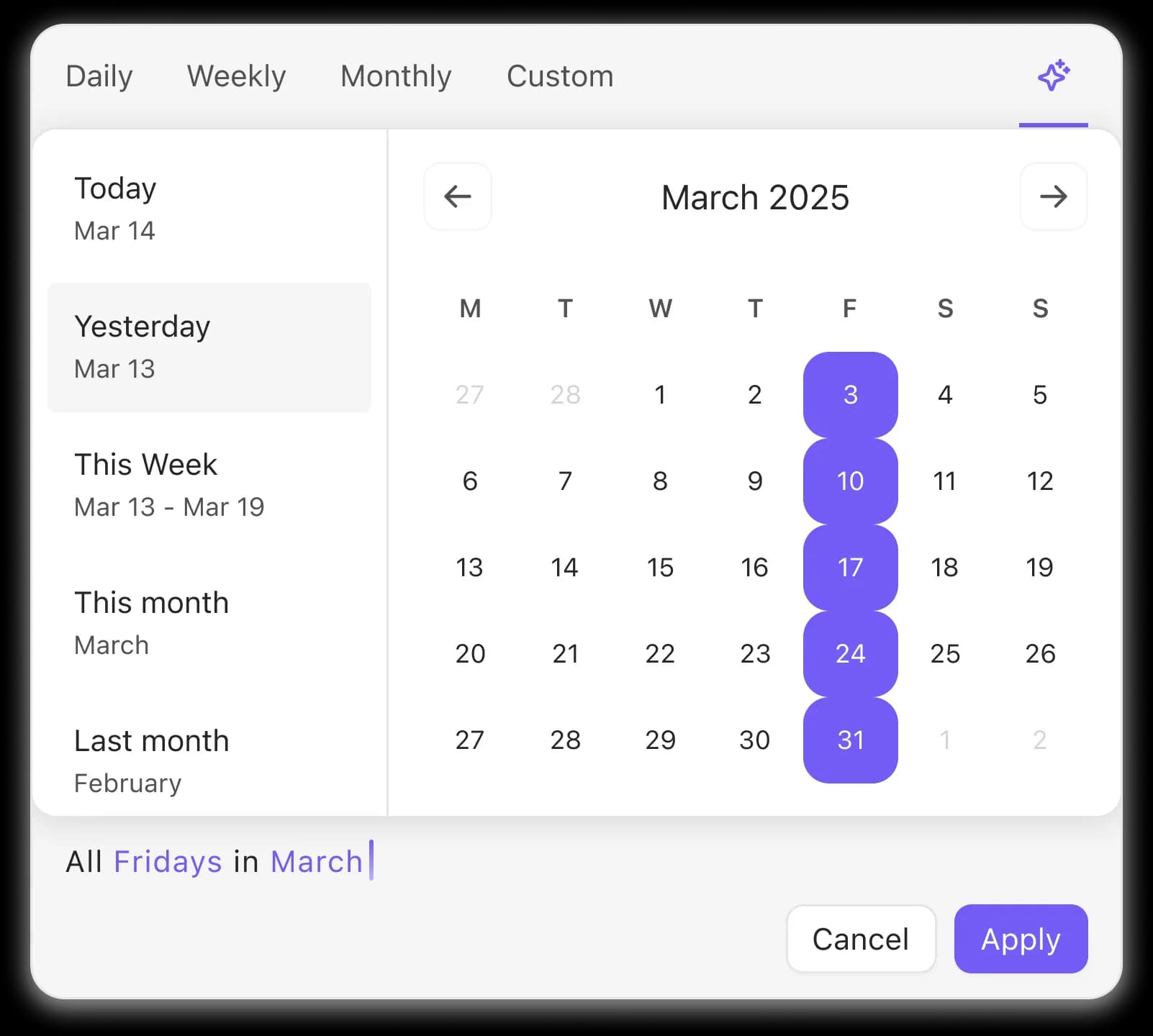Open the Custom date range tab
The image size is (1153, 1036).
tap(560, 76)
